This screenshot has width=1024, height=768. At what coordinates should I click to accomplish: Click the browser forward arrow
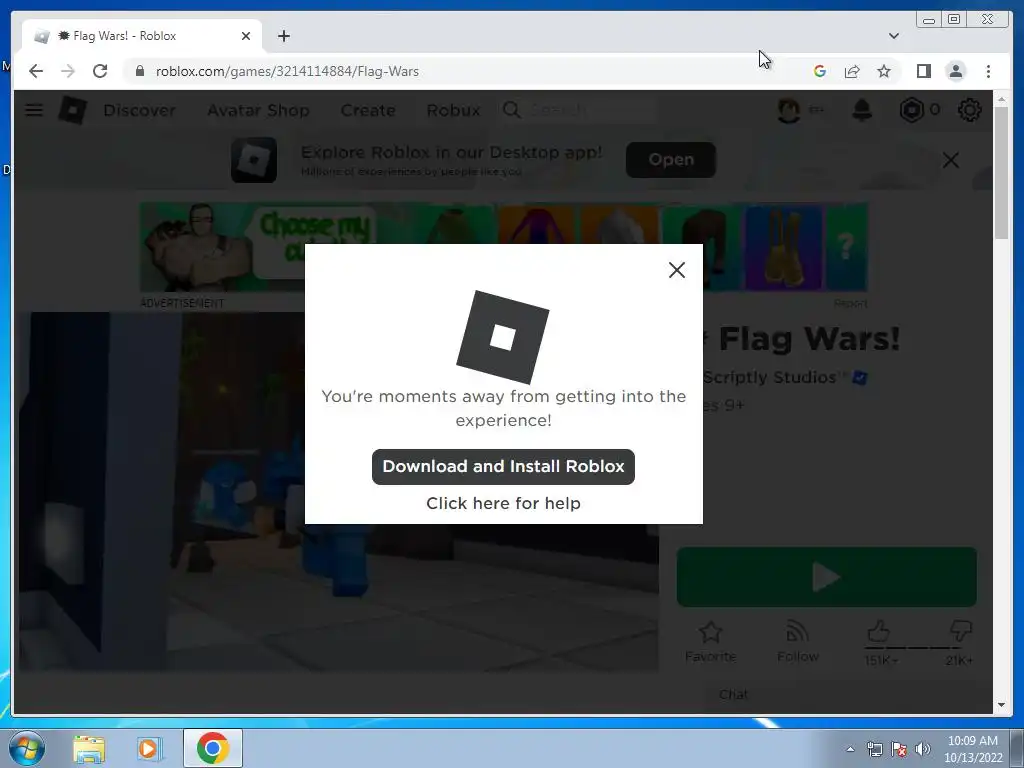(68, 71)
